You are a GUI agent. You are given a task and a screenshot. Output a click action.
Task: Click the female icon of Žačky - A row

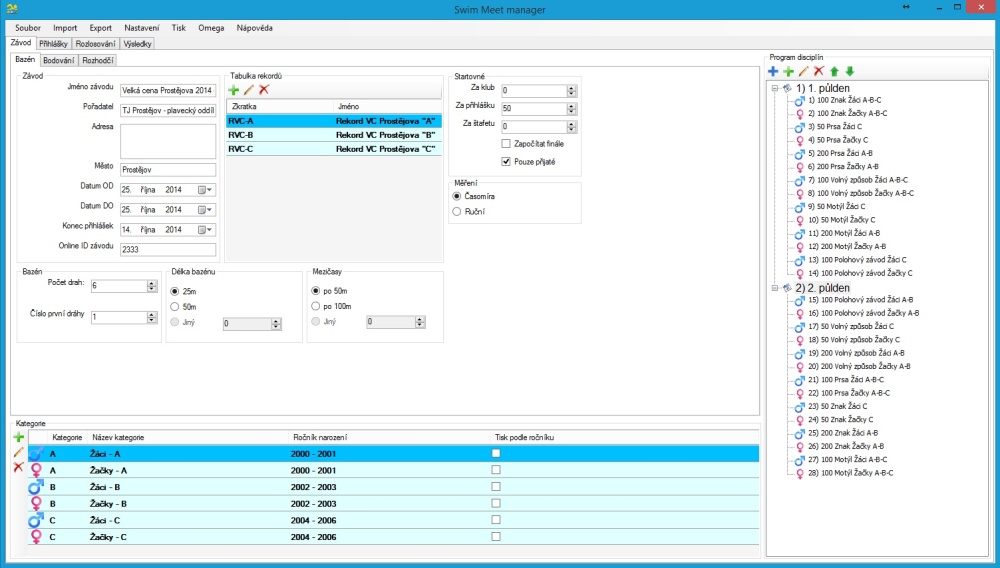pyautogui.click(x=36, y=470)
